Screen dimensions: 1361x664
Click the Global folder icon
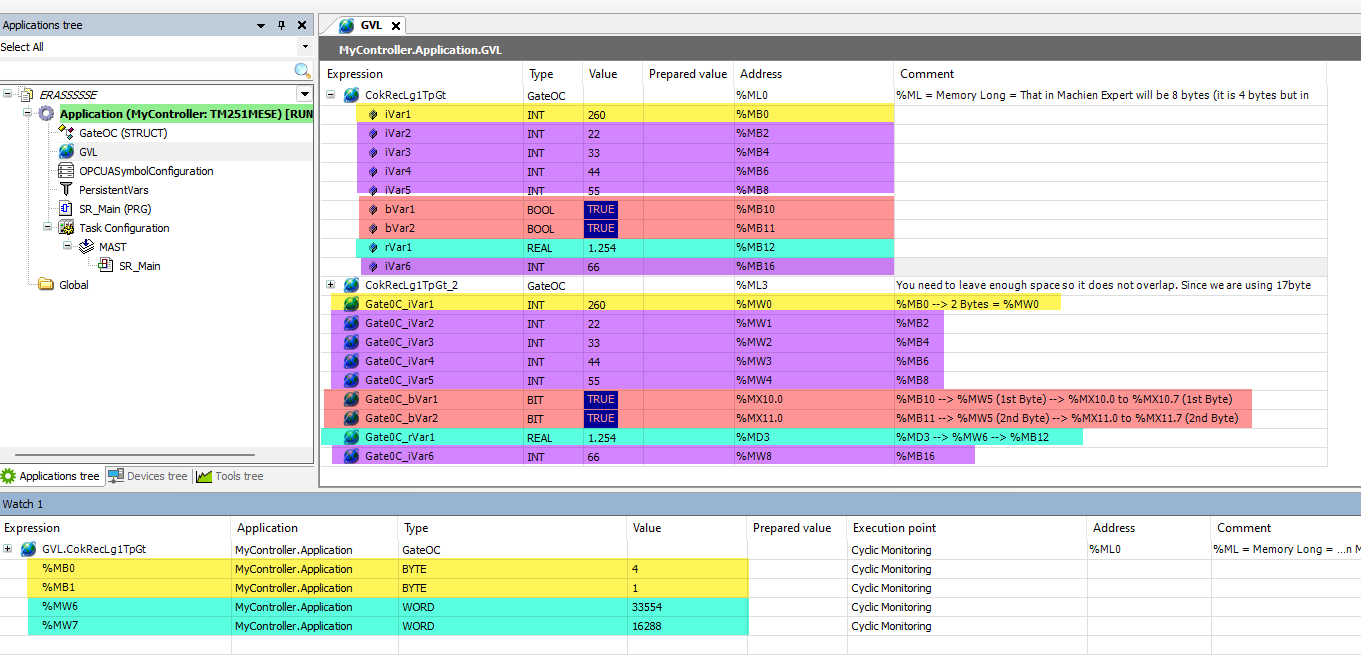46,284
